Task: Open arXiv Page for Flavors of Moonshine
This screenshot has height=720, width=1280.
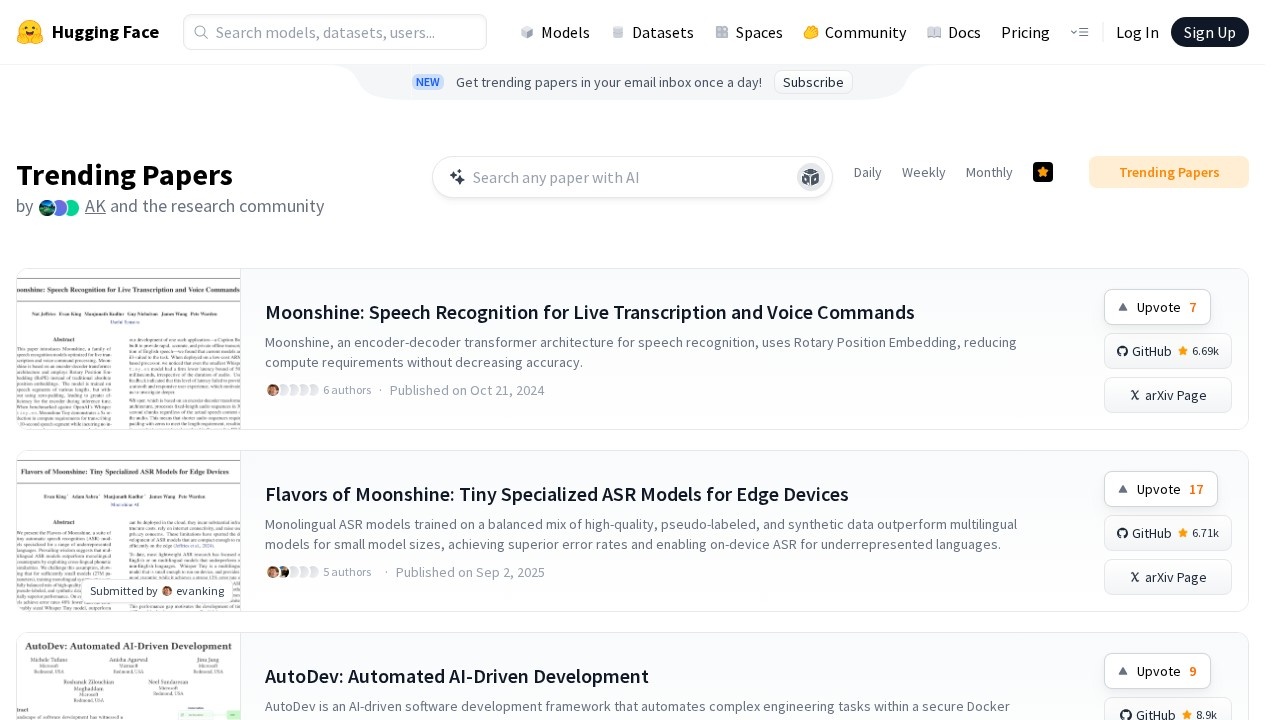Action: (1167, 577)
